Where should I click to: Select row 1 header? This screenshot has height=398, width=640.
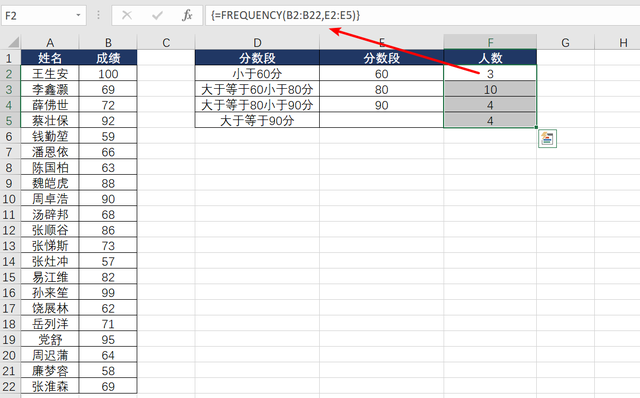[x=10, y=58]
